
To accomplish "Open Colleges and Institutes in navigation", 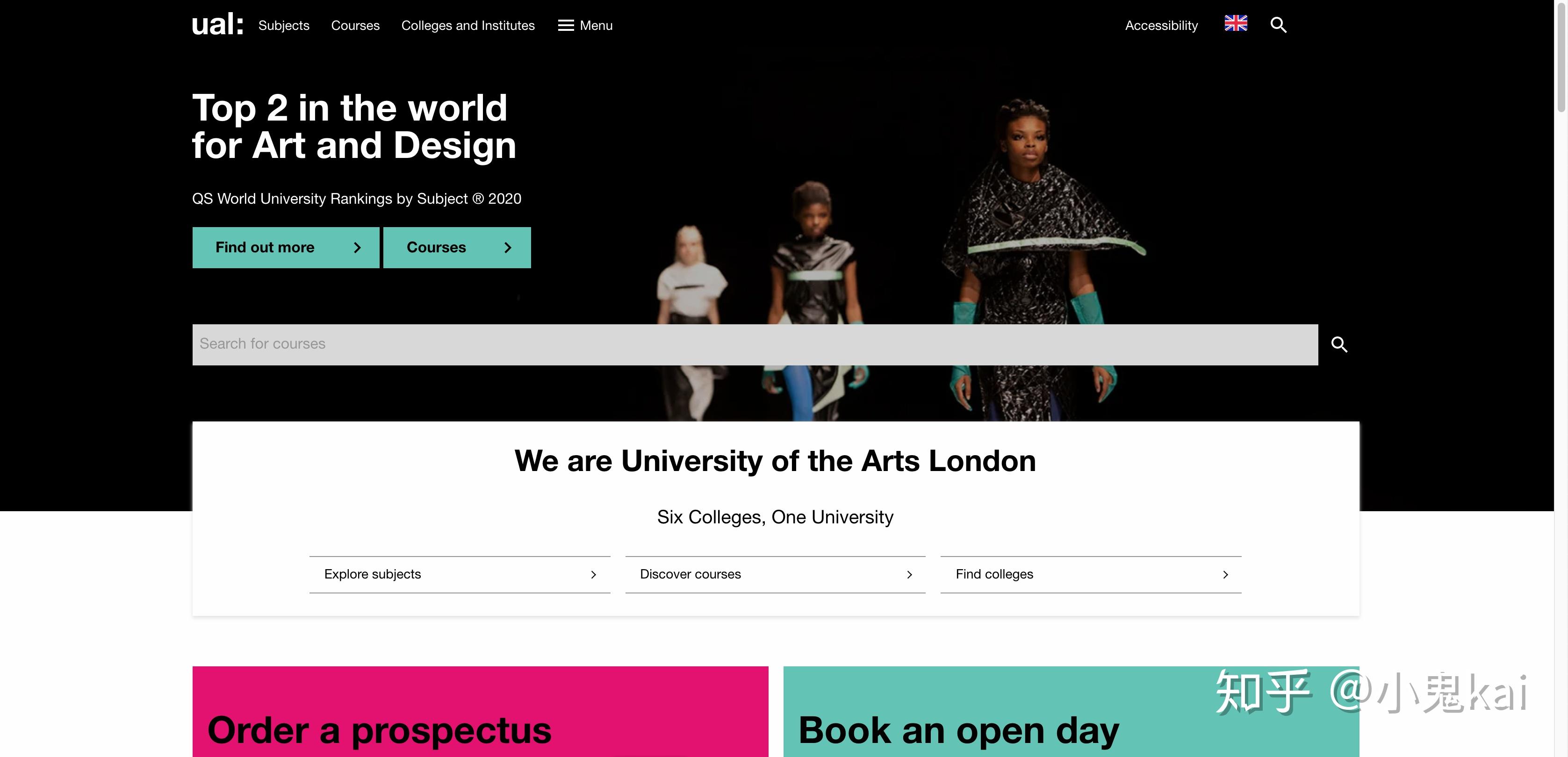I will coord(468,26).
